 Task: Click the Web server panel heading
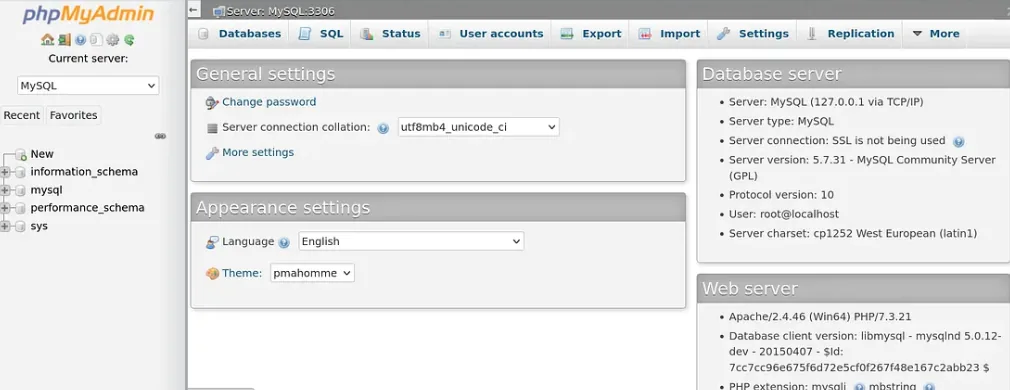coord(853,288)
